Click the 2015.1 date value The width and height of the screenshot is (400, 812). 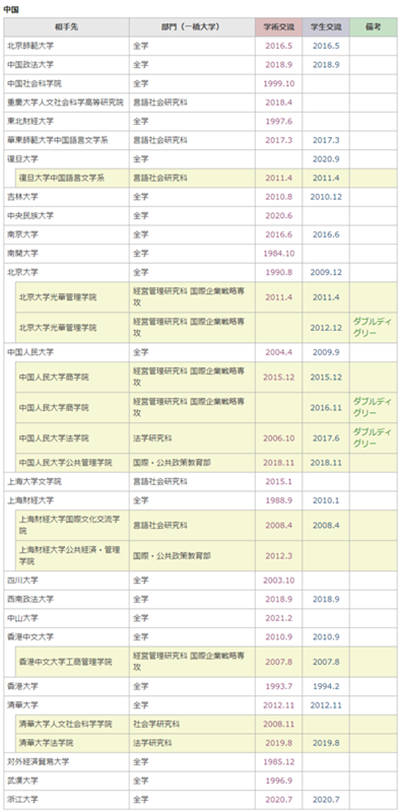[x=278, y=482]
